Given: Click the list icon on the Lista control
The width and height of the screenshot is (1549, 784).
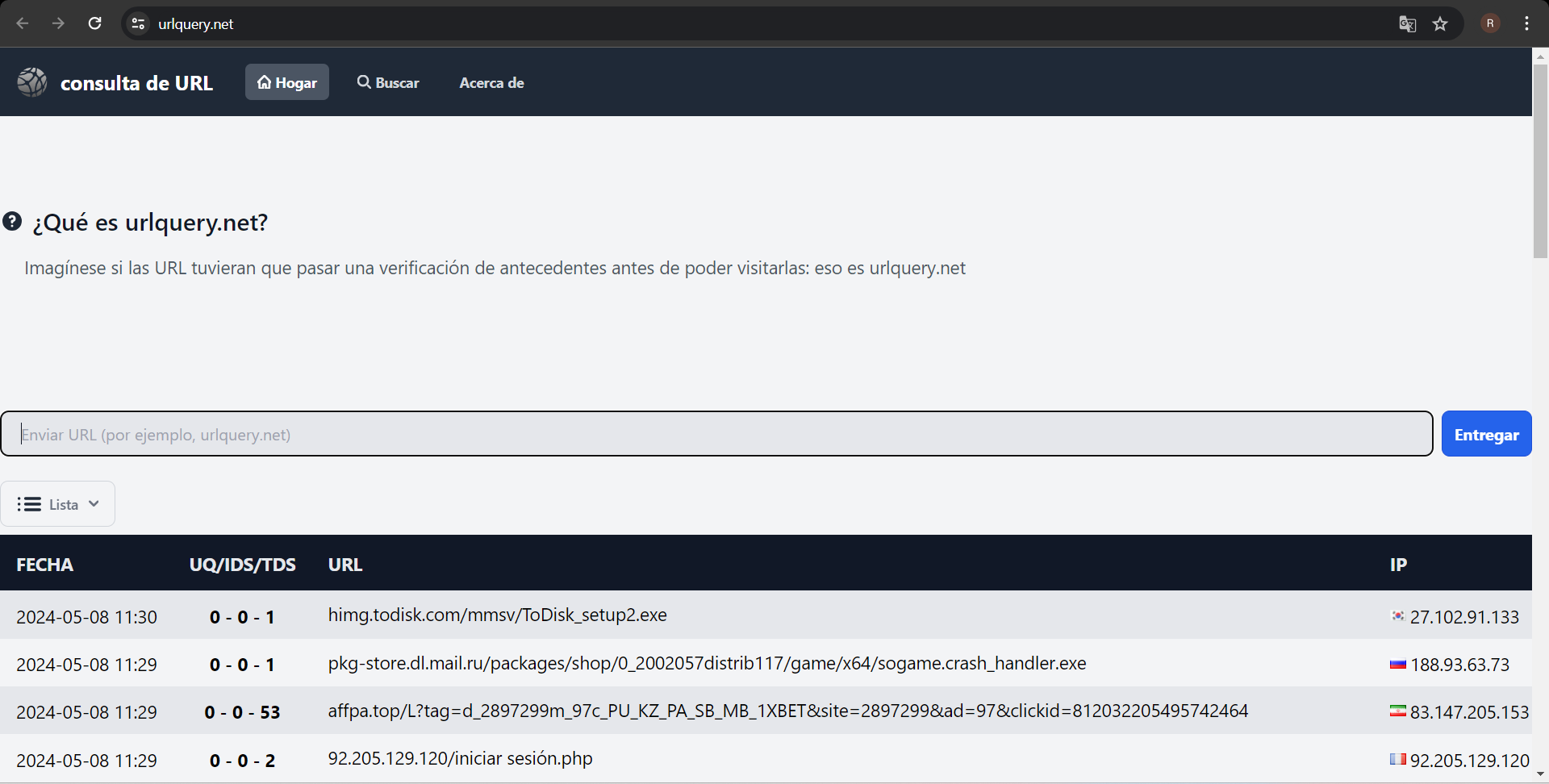Looking at the screenshot, I should tap(29, 503).
